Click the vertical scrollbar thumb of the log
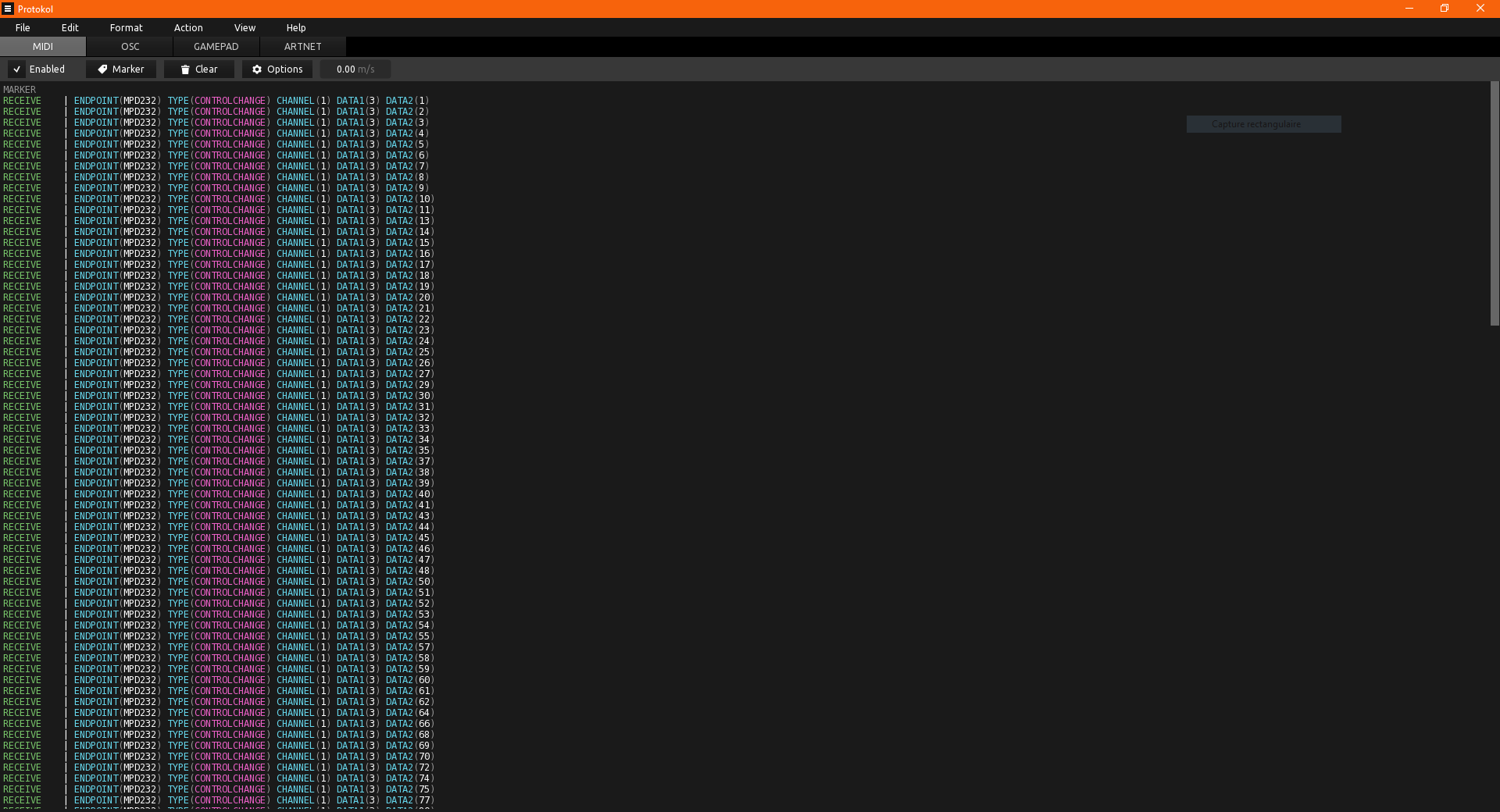1500x812 pixels. pyautogui.click(x=1495, y=204)
